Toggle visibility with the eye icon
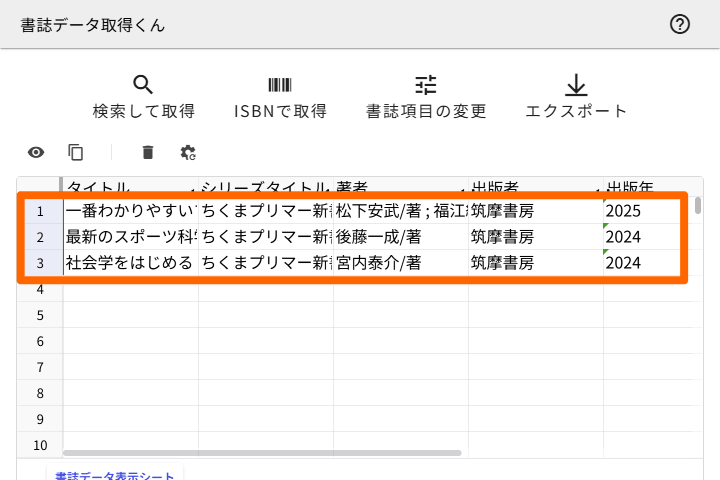This screenshot has width=720, height=480. [36, 152]
